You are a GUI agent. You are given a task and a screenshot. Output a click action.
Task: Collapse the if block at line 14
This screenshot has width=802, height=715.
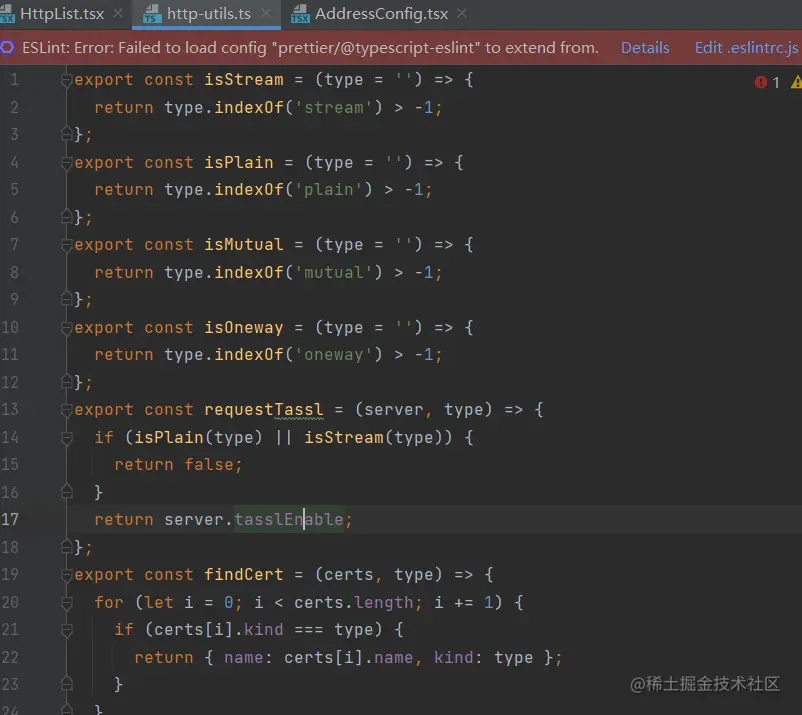(x=66, y=438)
